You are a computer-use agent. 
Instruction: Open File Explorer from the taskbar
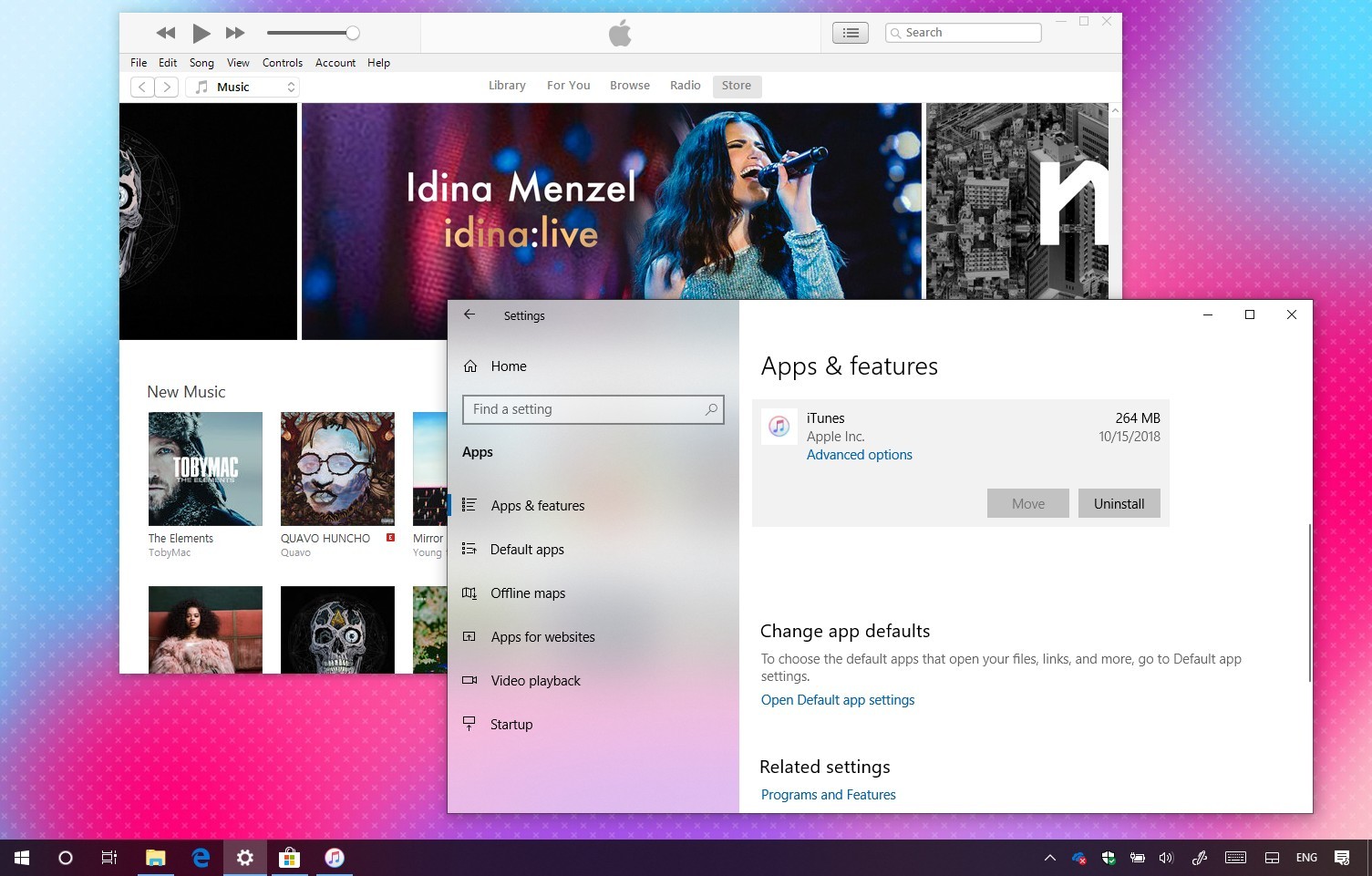point(156,858)
